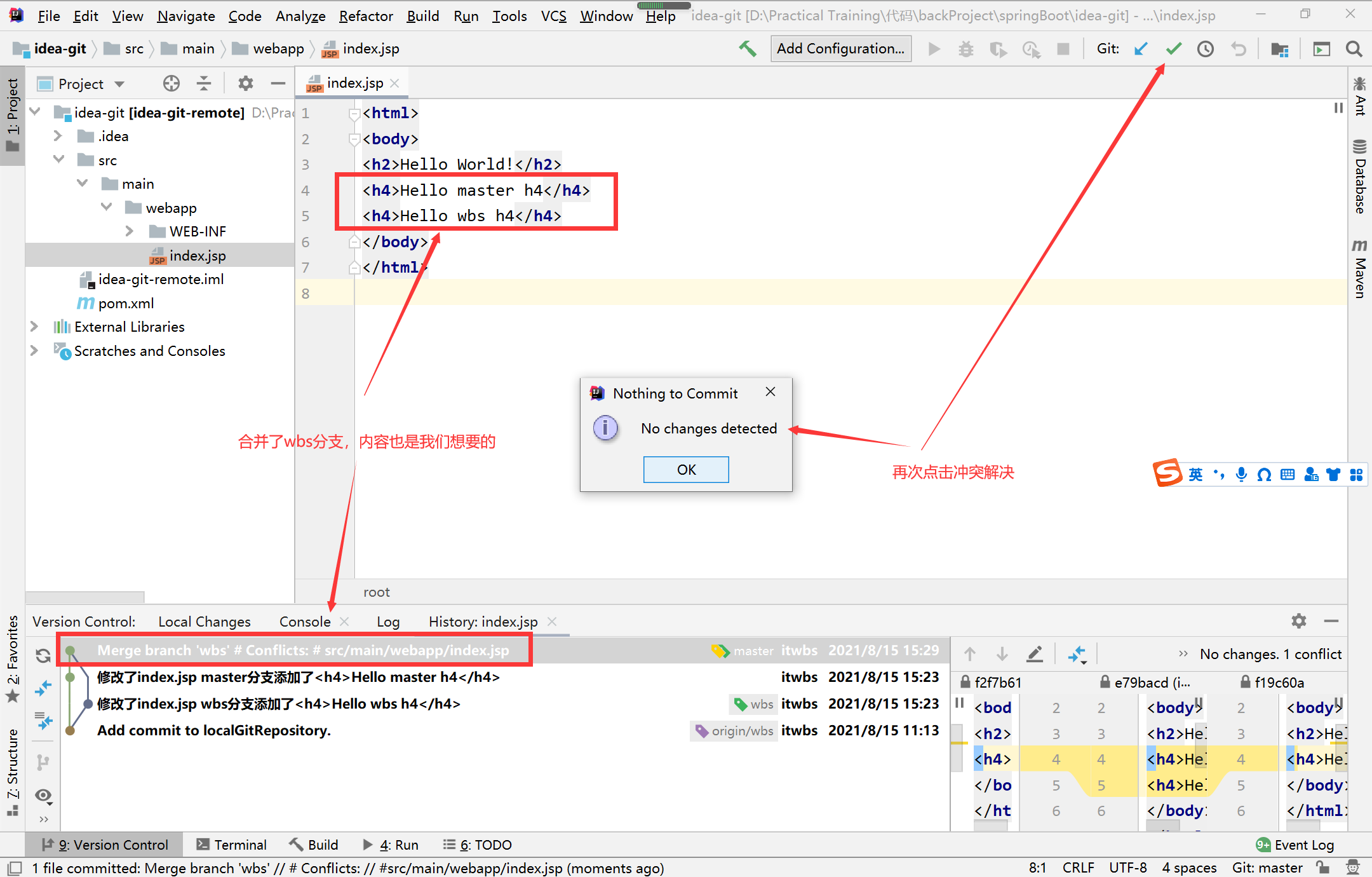
Task: Open Project panel settings gear
Action: 246,83
